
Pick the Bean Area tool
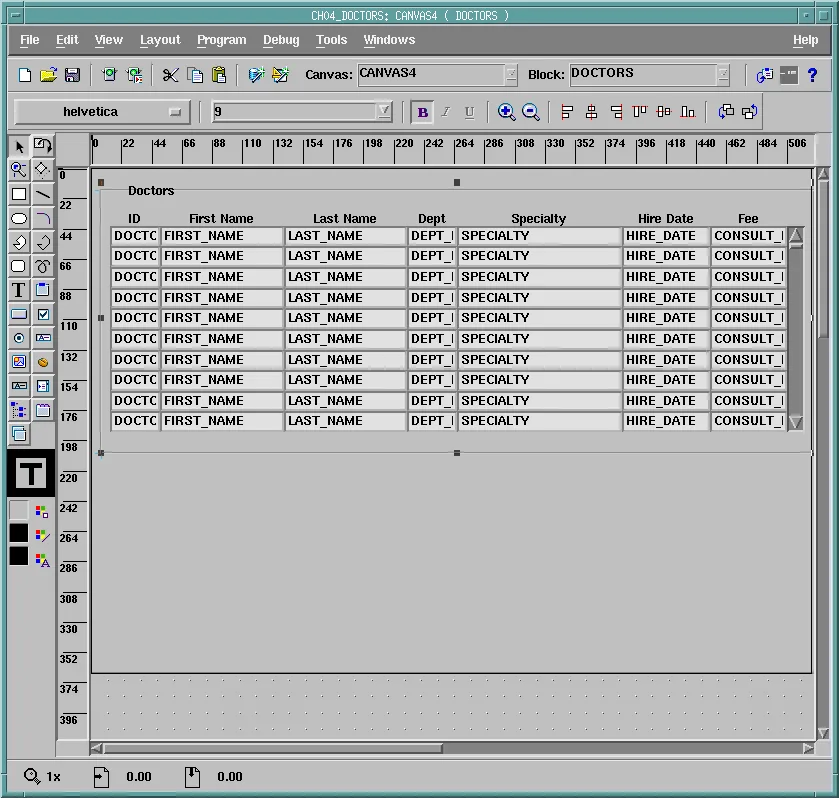click(43, 362)
